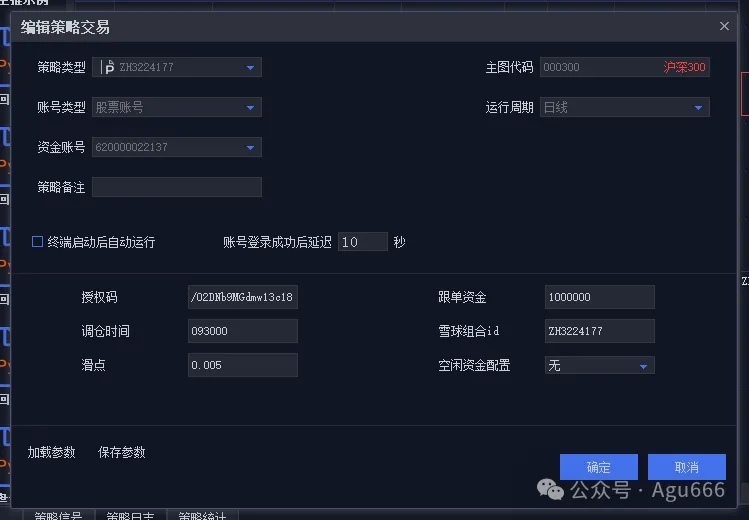Click the 资金账号 label
Image resolution: width=749 pixels, height=520 pixels.
coord(62,147)
